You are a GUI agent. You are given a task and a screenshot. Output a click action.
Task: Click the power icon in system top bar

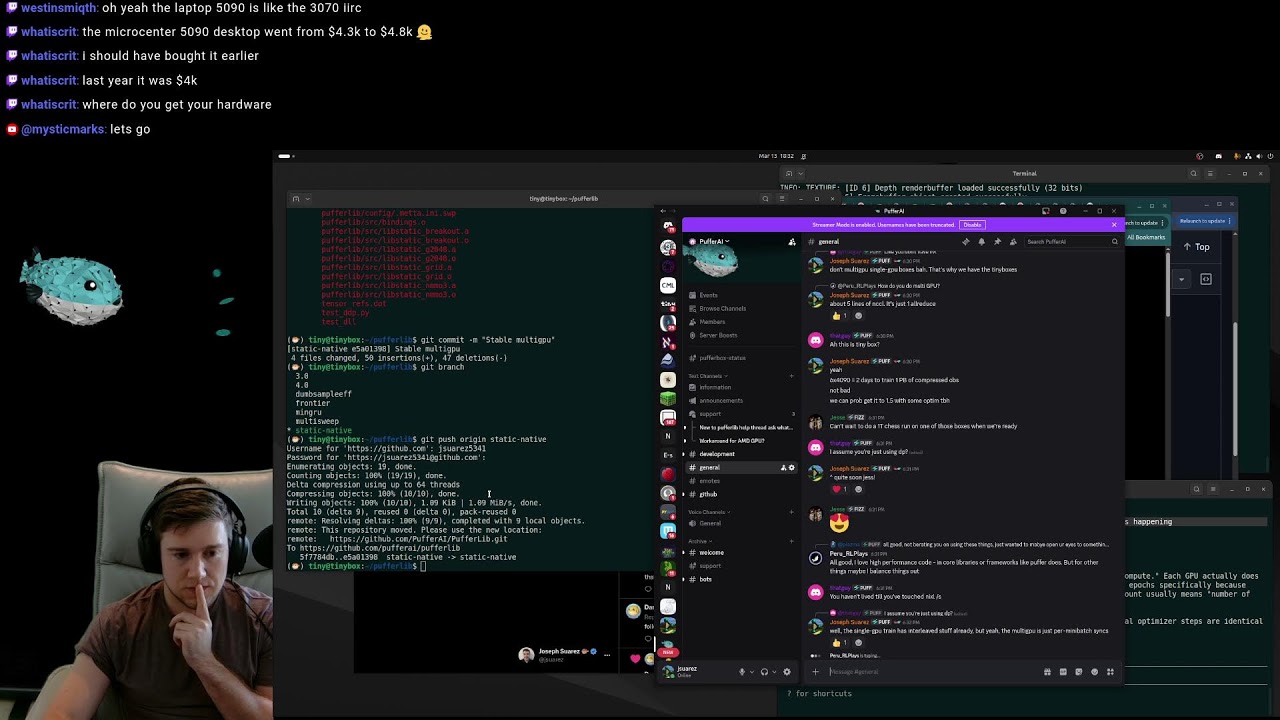pos(1271,156)
